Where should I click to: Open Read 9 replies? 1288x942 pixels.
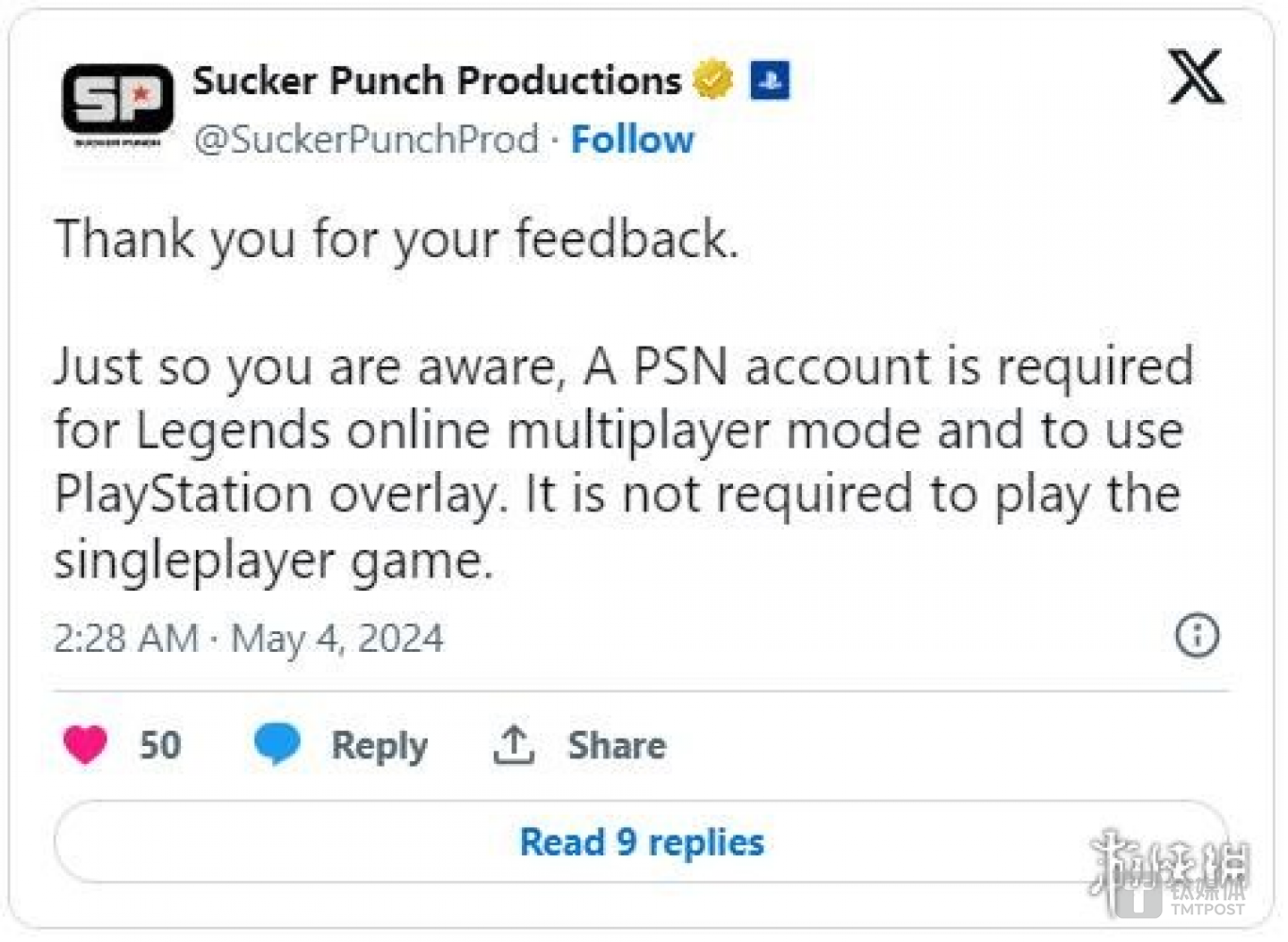tap(641, 842)
